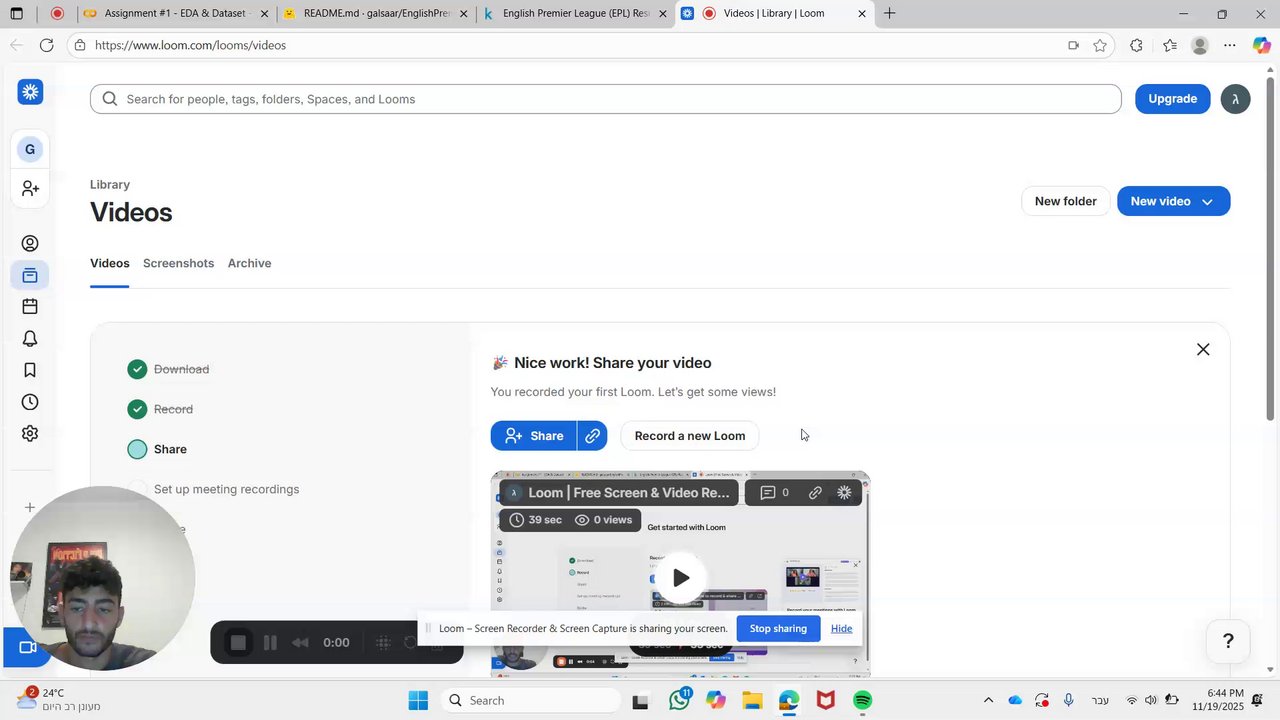Image resolution: width=1280 pixels, height=720 pixels.
Task: Click Record a new Loom
Action: tap(689, 436)
